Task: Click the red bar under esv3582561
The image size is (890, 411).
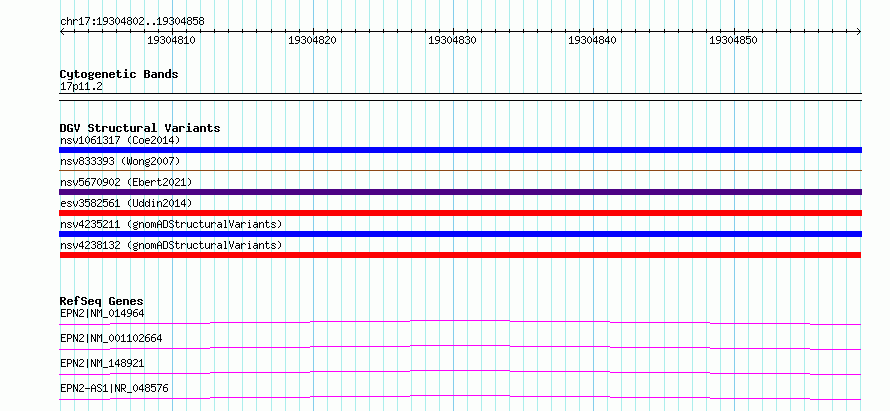Action: coord(460,213)
